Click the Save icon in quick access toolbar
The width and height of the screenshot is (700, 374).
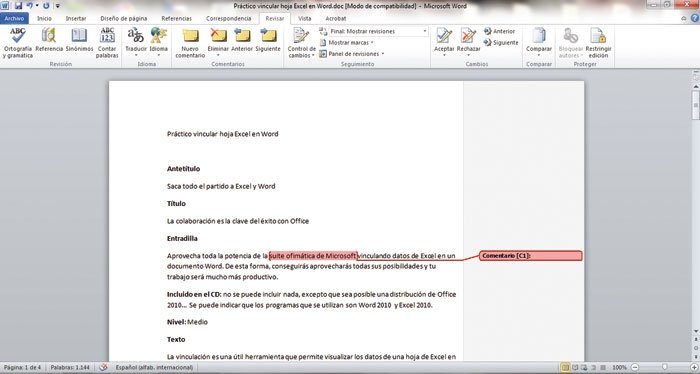(x=18, y=6)
